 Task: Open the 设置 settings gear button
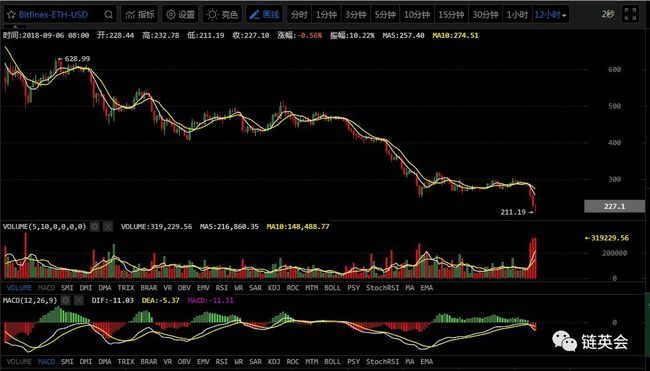click(180, 15)
